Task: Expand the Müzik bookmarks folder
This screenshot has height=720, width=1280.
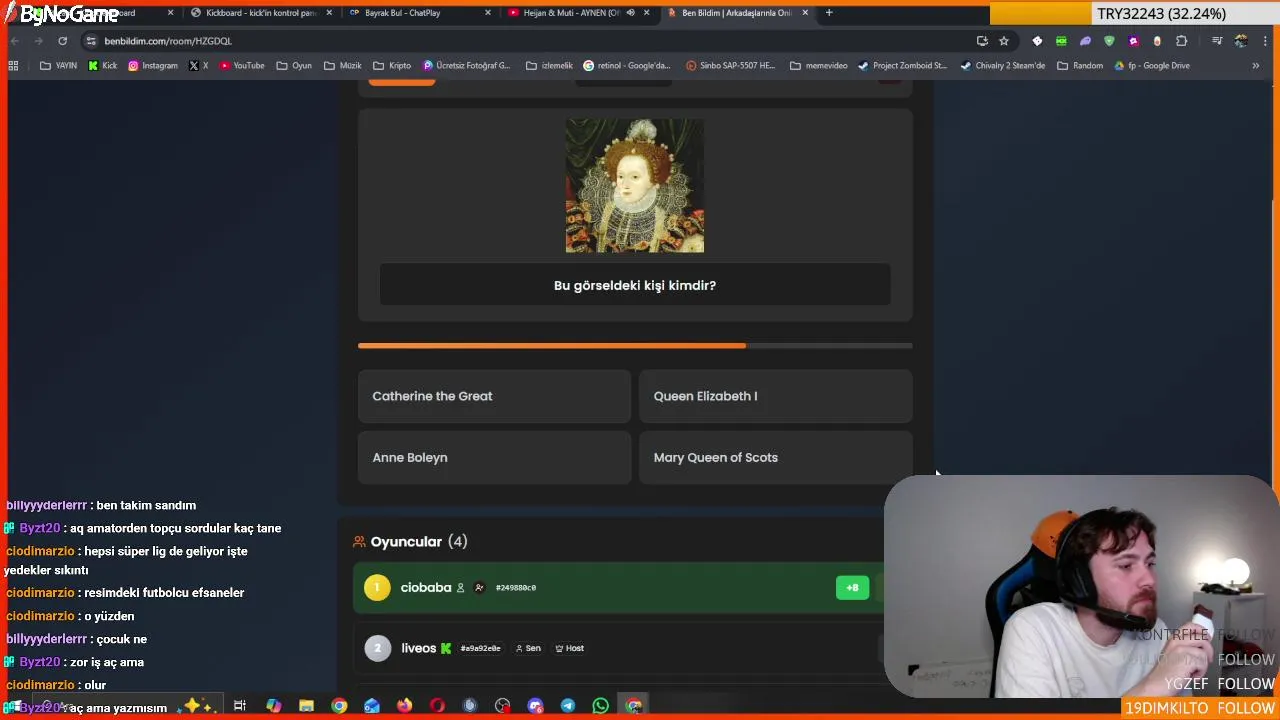Action: (343, 66)
